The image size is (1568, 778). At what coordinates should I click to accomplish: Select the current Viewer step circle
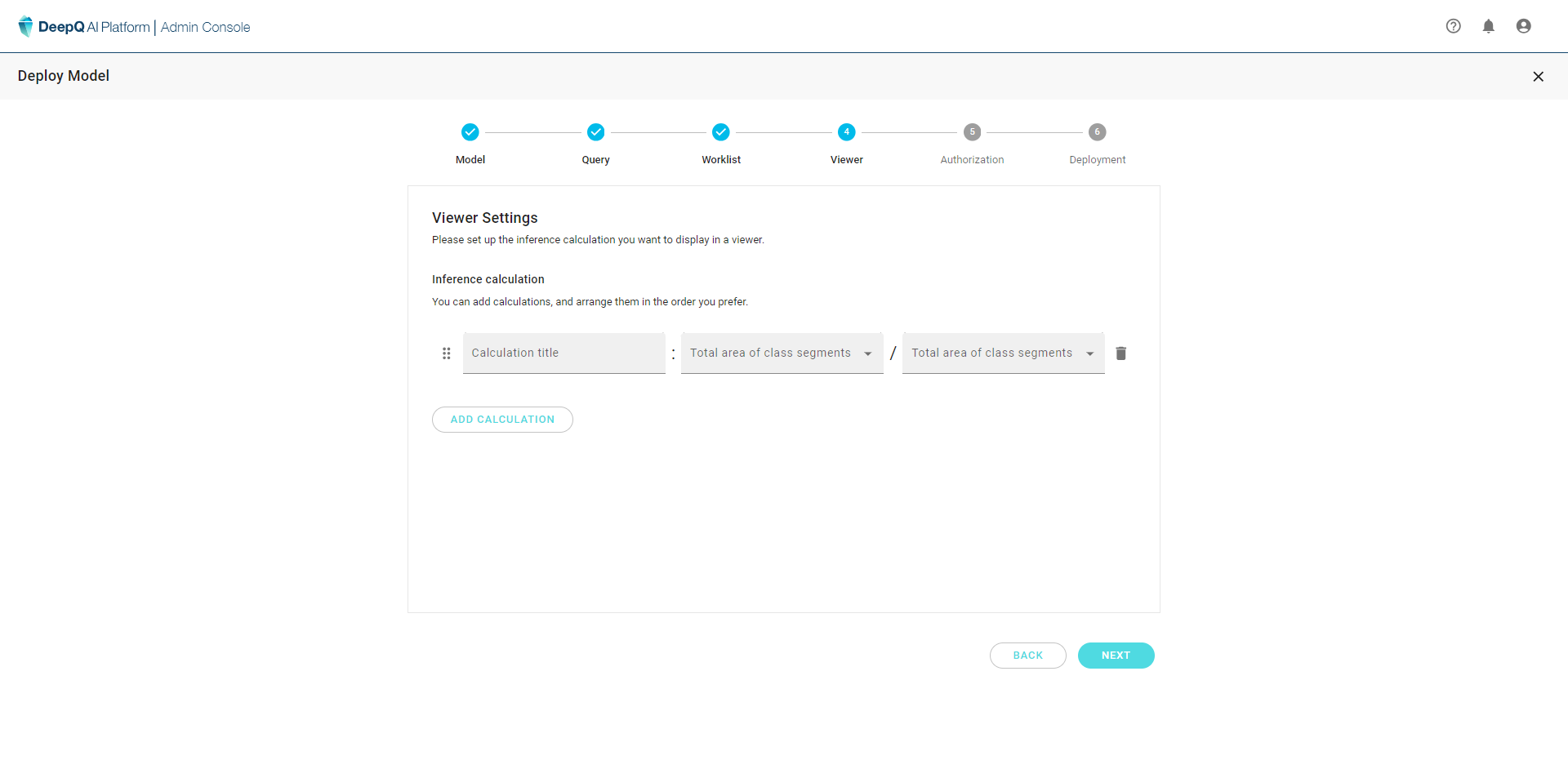click(x=846, y=132)
